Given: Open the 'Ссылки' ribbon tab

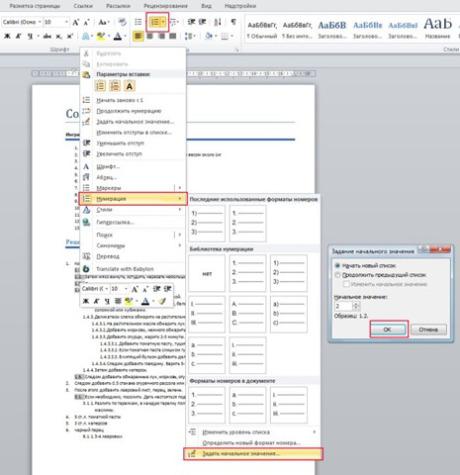Looking at the screenshot, I should [x=83, y=6].
